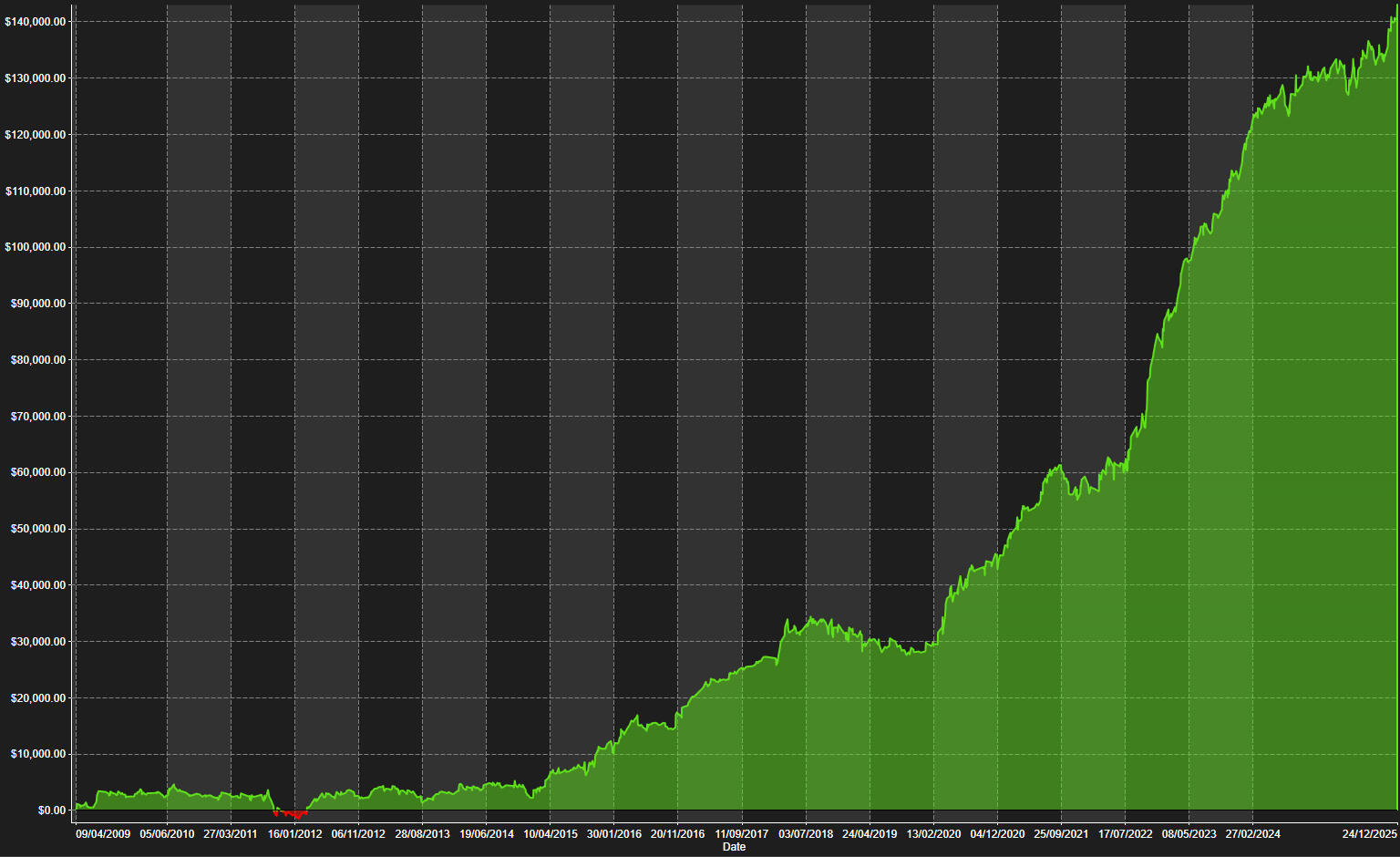Click the $140,000.00 y-axis label

coord(36,22)
